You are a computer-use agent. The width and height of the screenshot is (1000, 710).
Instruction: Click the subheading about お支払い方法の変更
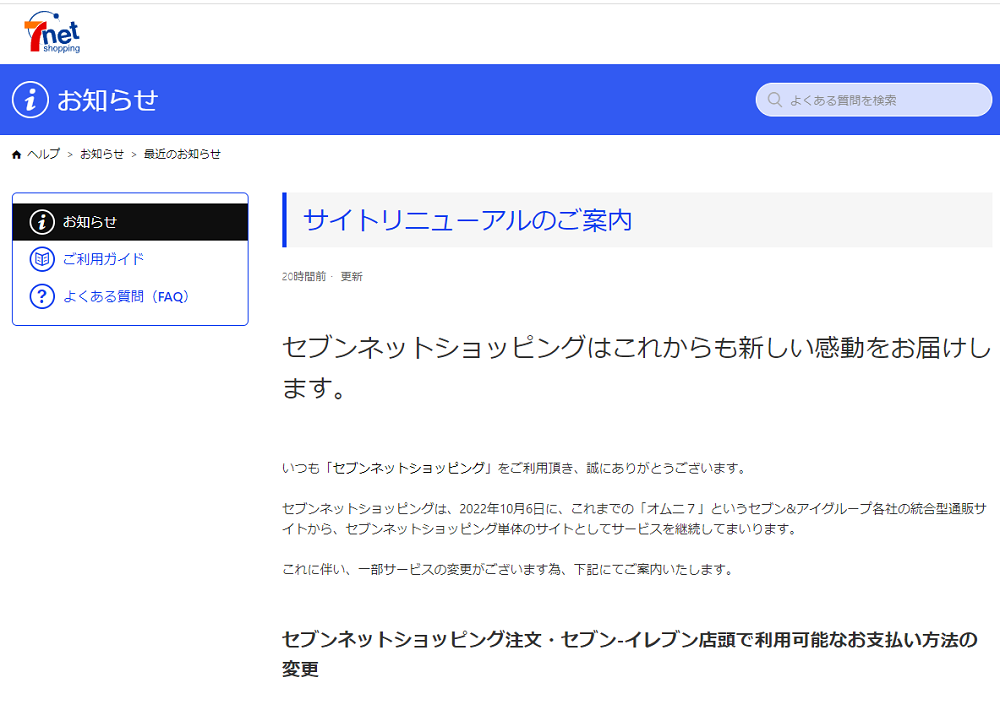pos(629,655)
